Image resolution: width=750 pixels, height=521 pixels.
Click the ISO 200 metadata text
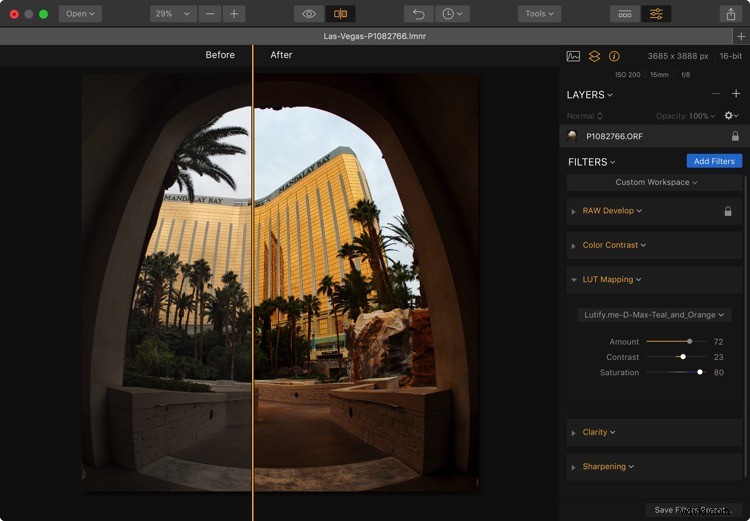coord(628,75)
